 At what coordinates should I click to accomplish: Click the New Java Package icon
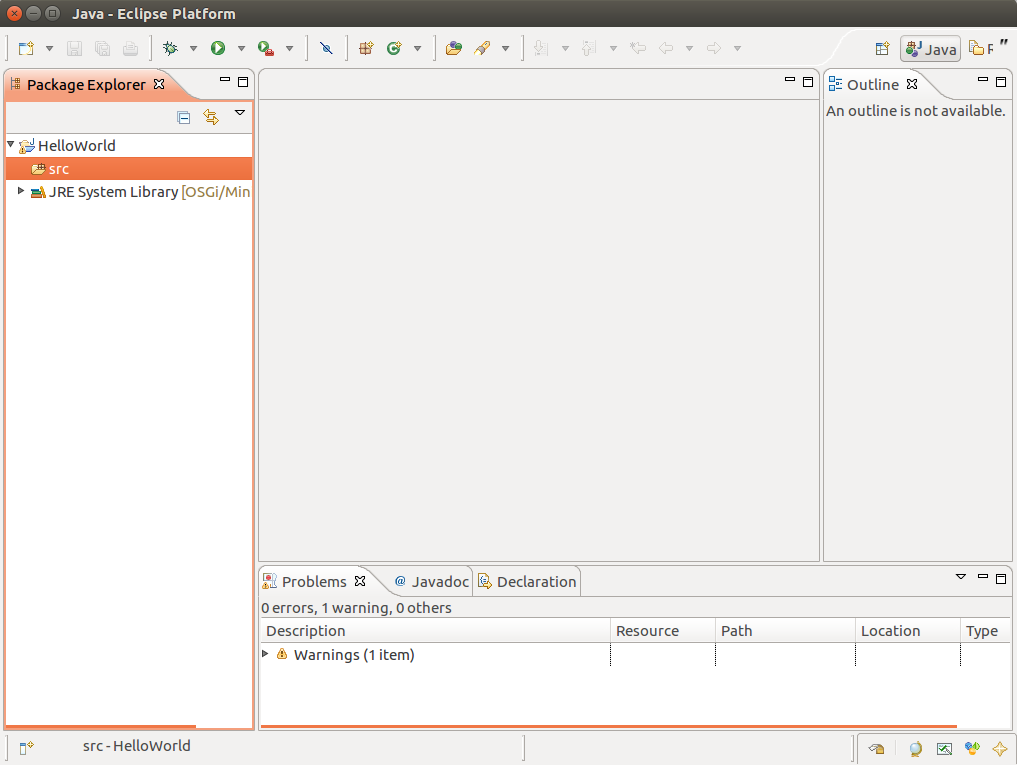pyautogui.click(x=366, y=49)
